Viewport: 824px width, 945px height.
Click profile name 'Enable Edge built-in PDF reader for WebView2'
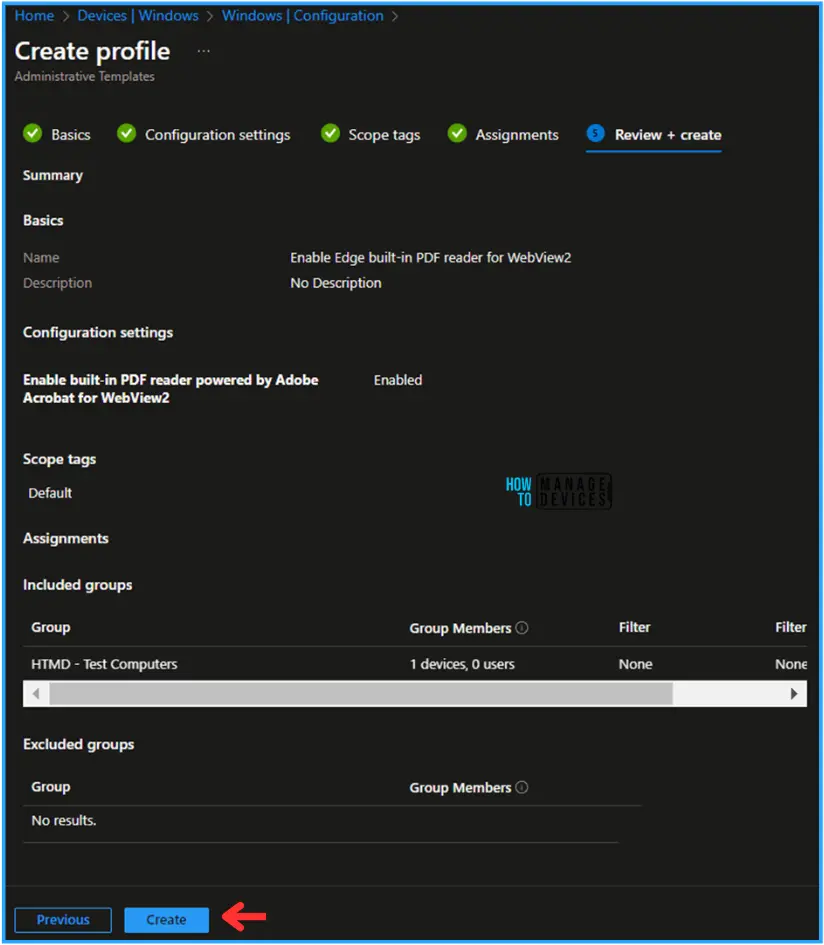[430, 258]
